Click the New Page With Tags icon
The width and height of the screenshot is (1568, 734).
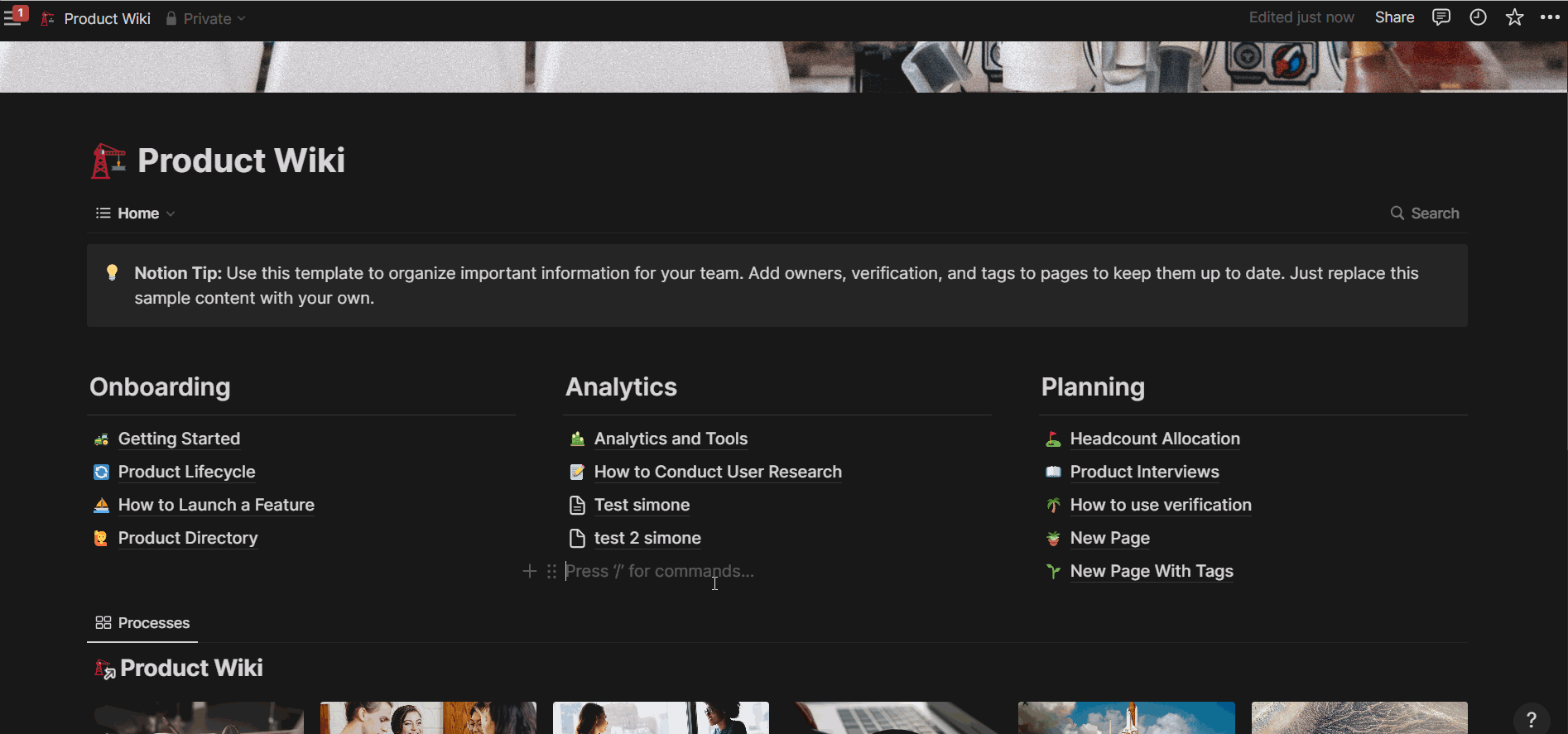coord(1053,572)
